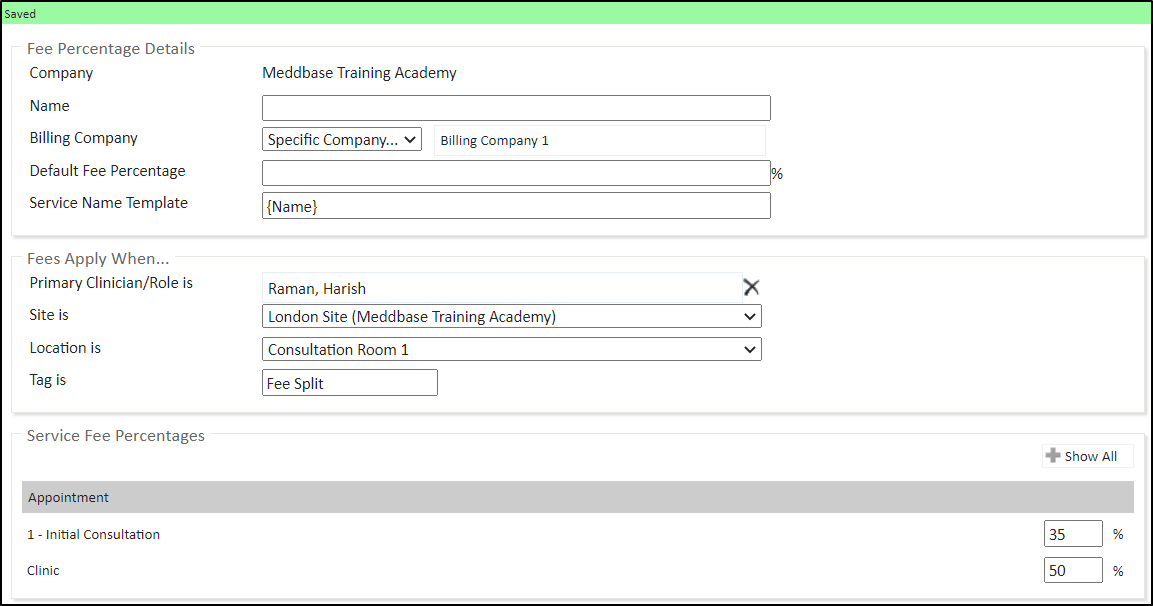1153x606 pixels.
Task: Click the Tag is field containing Fee Split
Action: tap(349, 383)
